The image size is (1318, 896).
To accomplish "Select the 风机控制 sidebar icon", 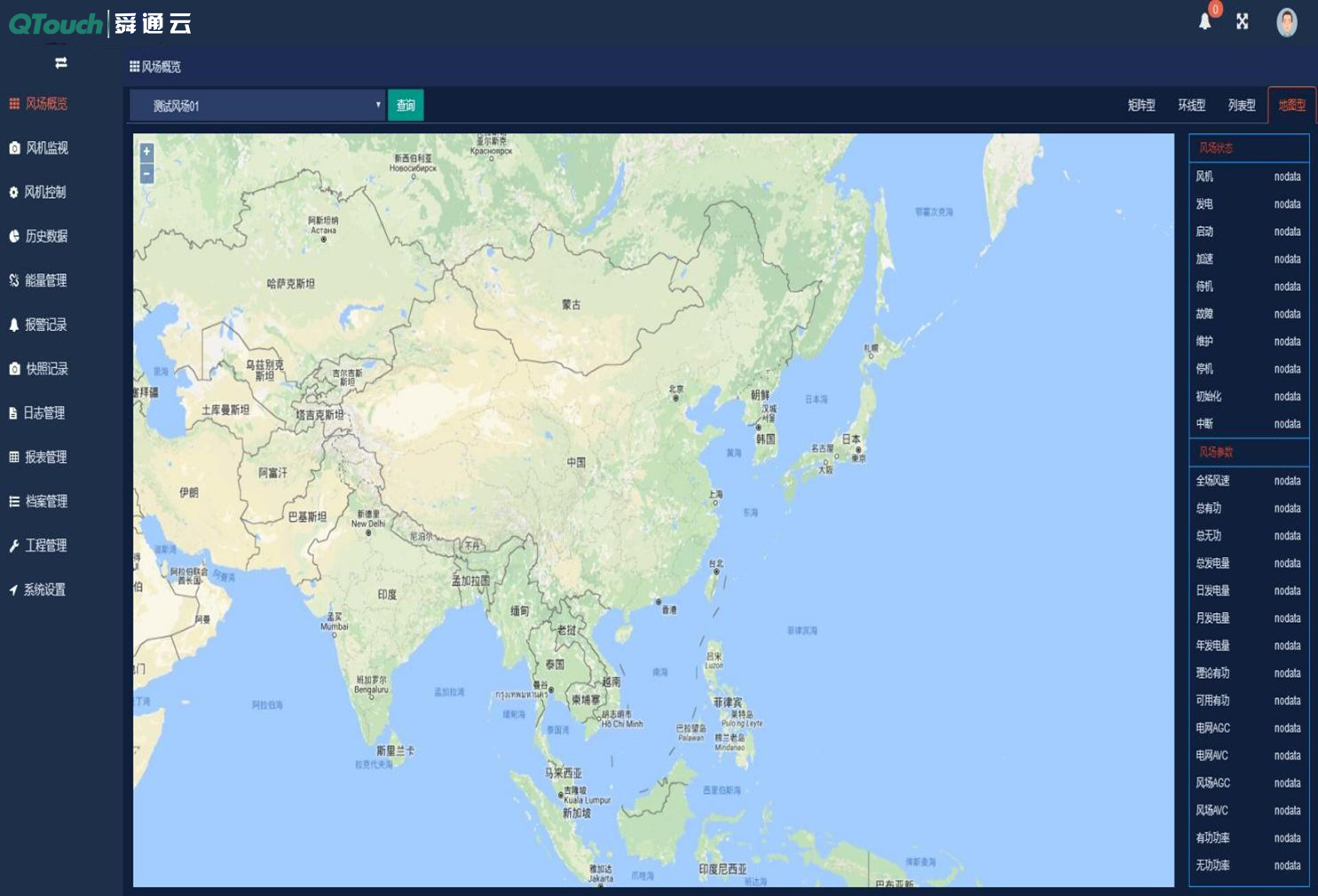I will (x=42, y=193).
